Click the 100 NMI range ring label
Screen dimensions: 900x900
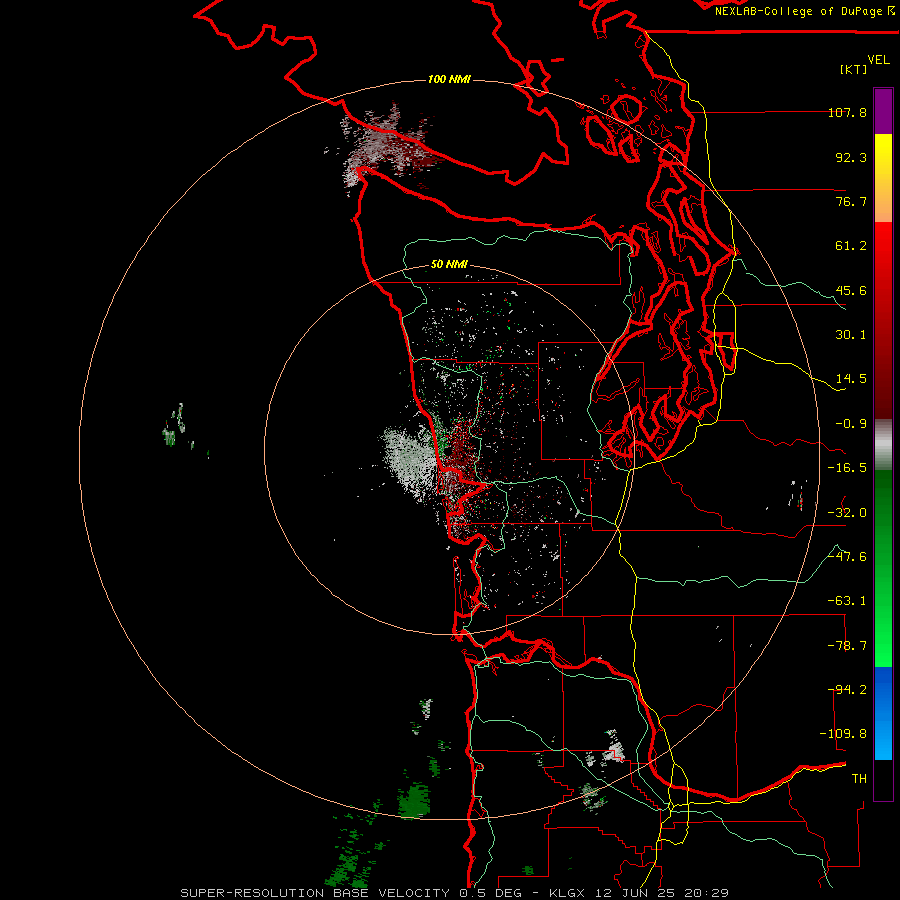(449, 79)
